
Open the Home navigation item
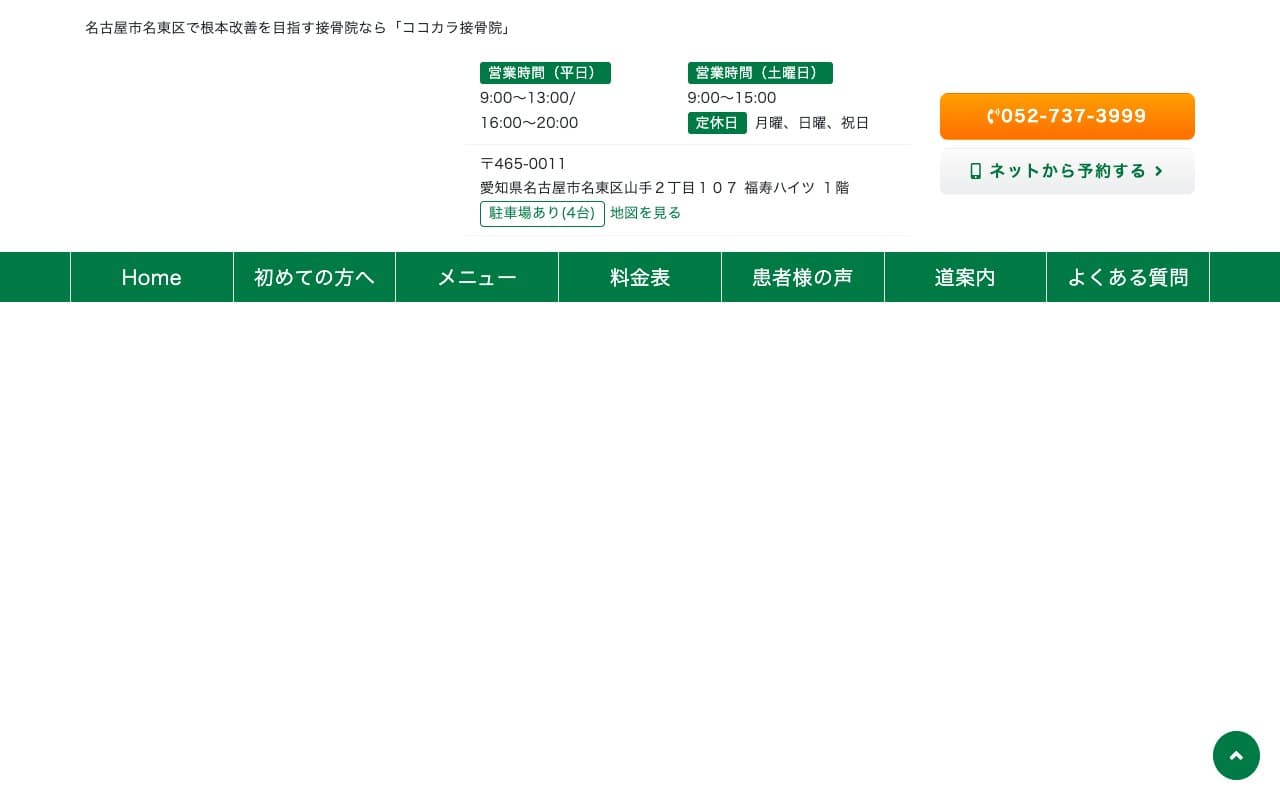151,277
